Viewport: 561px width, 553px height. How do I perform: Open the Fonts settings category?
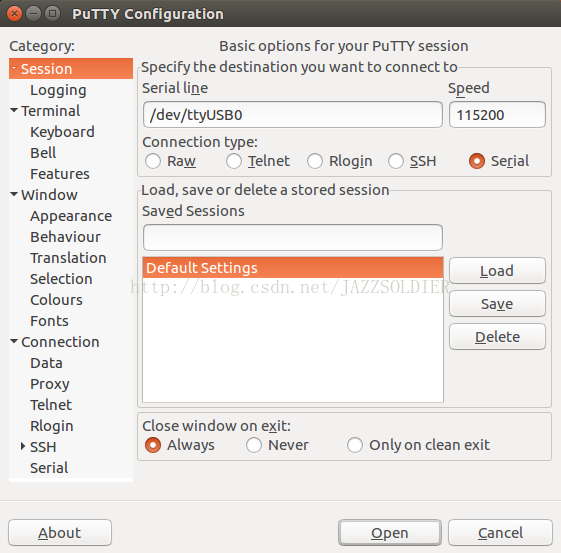(x=49, y=321)
